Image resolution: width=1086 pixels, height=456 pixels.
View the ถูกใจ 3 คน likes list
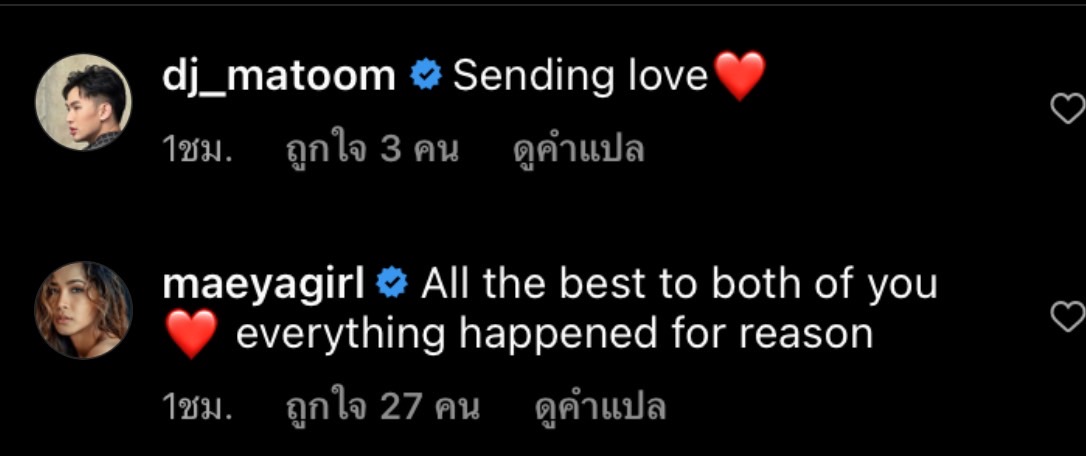[x=373, y=149]
